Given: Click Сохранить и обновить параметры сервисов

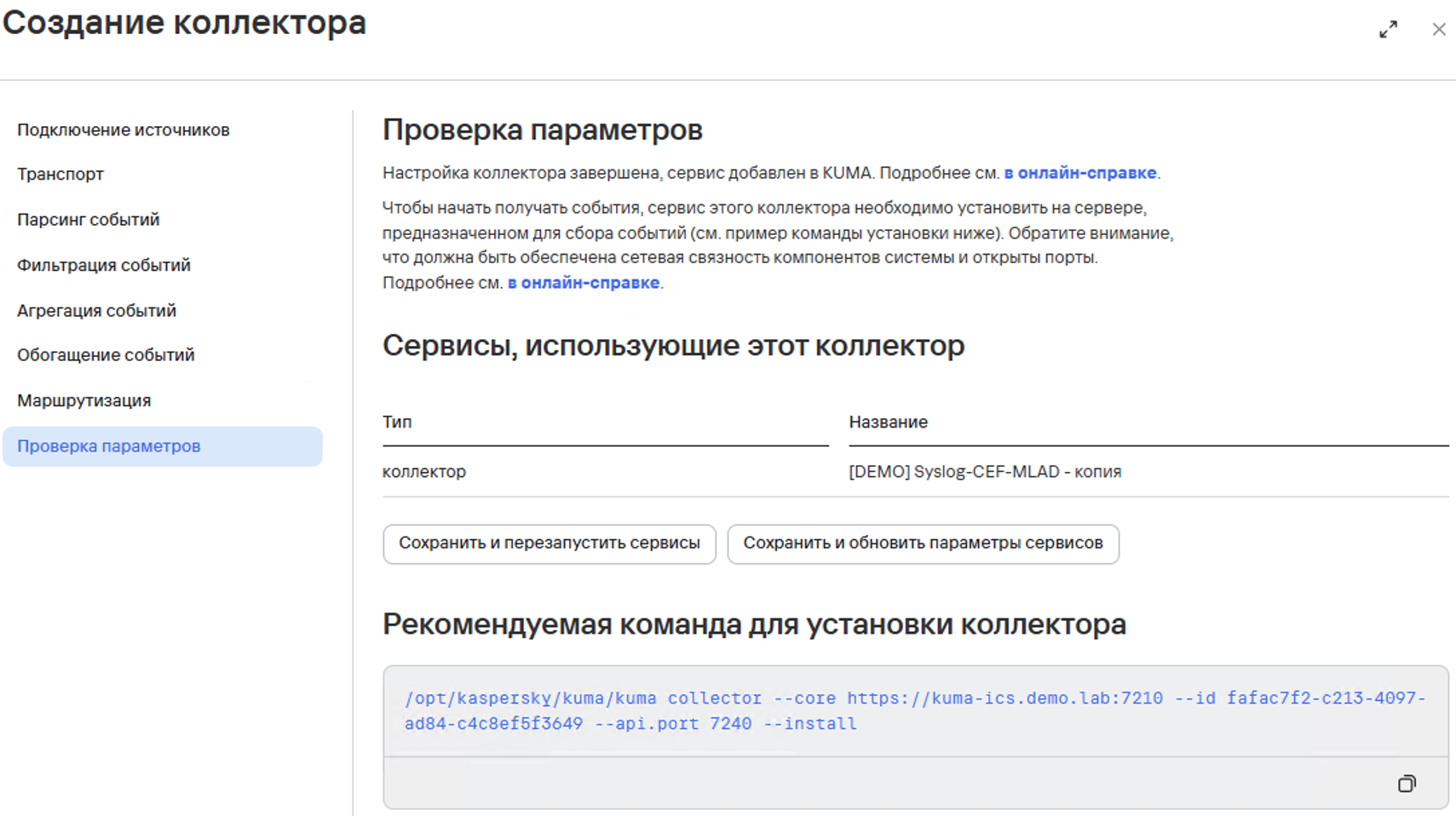Looking at the screenshot, I should point(923,543).
